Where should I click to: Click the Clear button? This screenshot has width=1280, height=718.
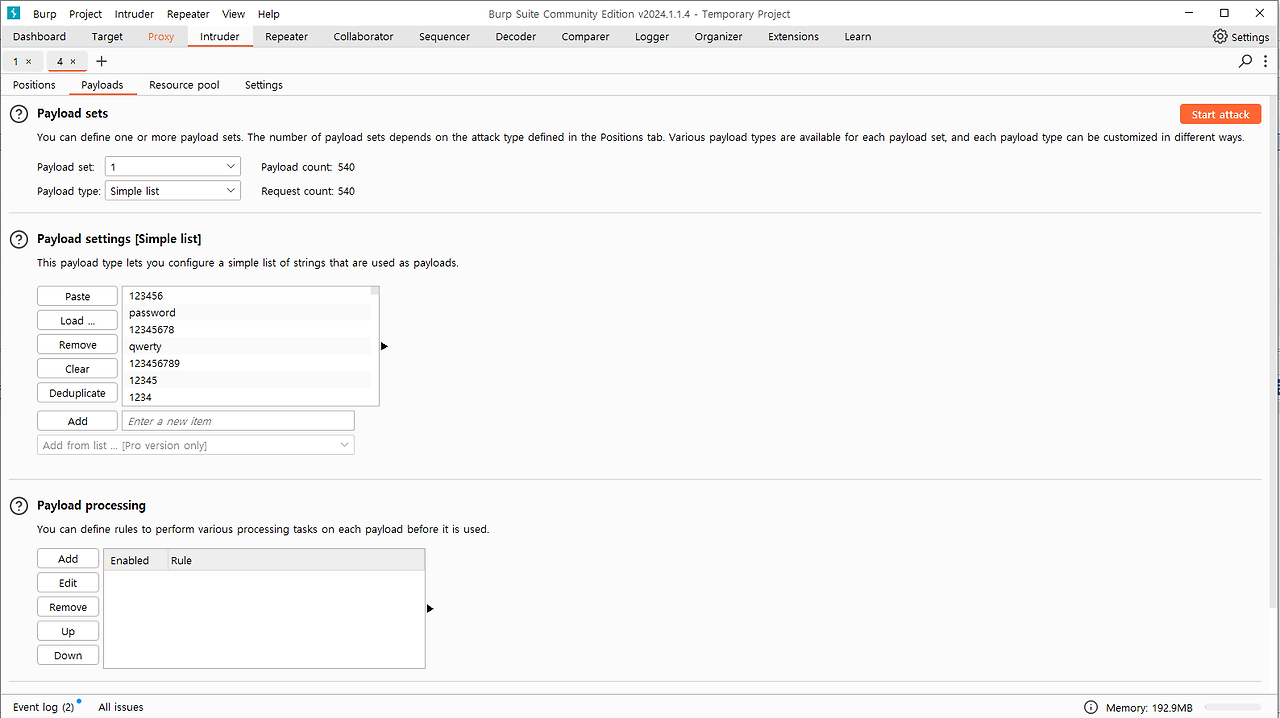77,369
